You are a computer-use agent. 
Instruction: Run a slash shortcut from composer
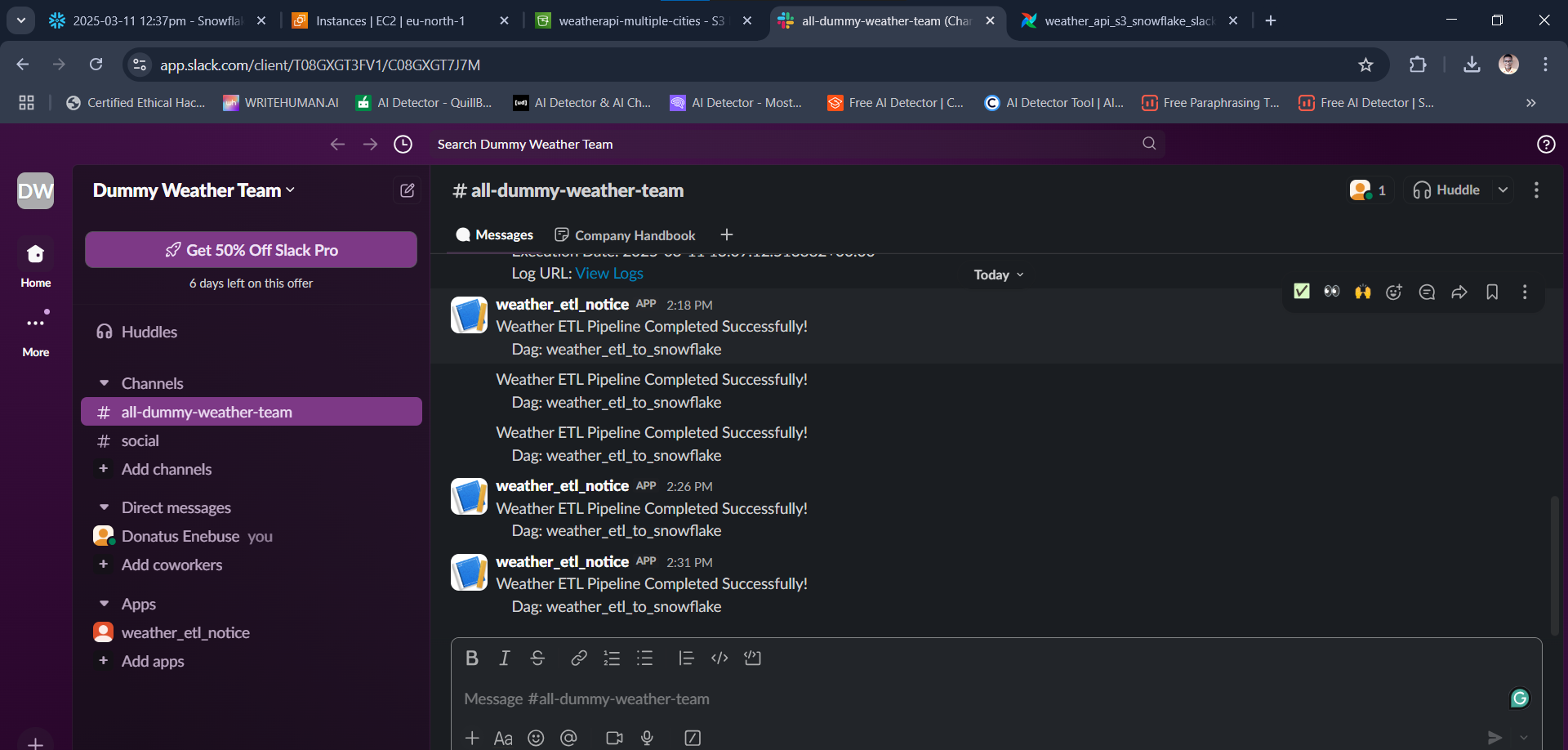(693, 738)
